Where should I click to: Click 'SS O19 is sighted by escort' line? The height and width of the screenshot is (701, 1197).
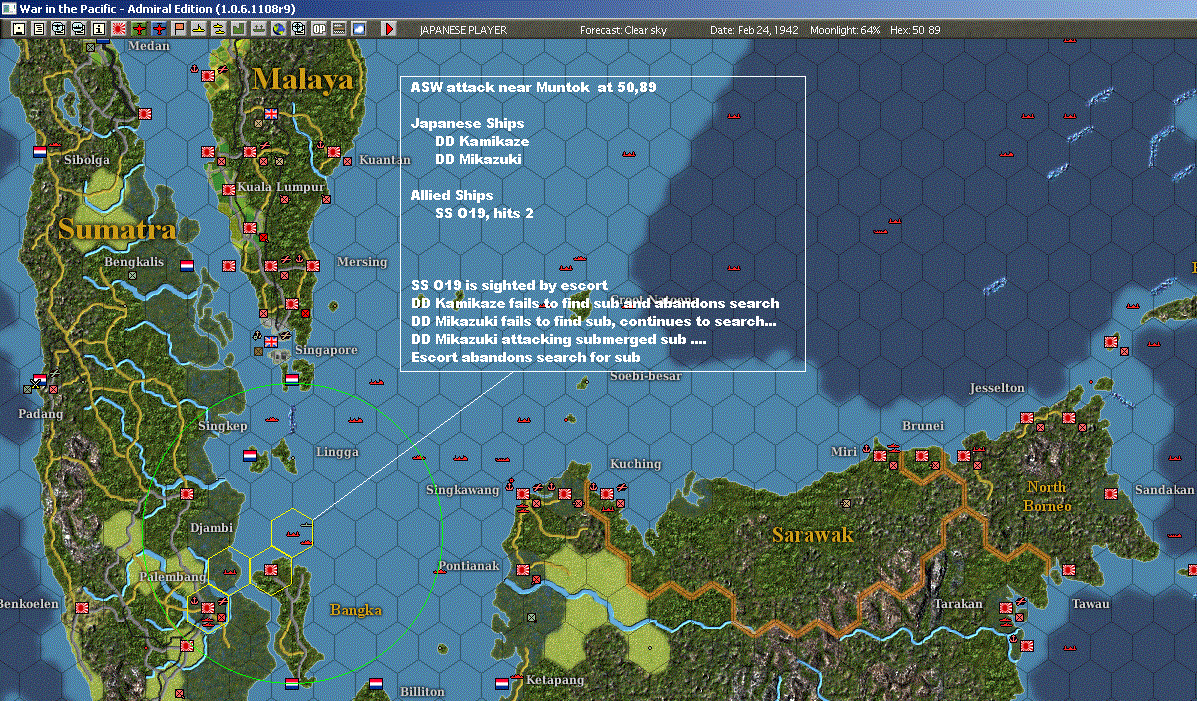509,286
